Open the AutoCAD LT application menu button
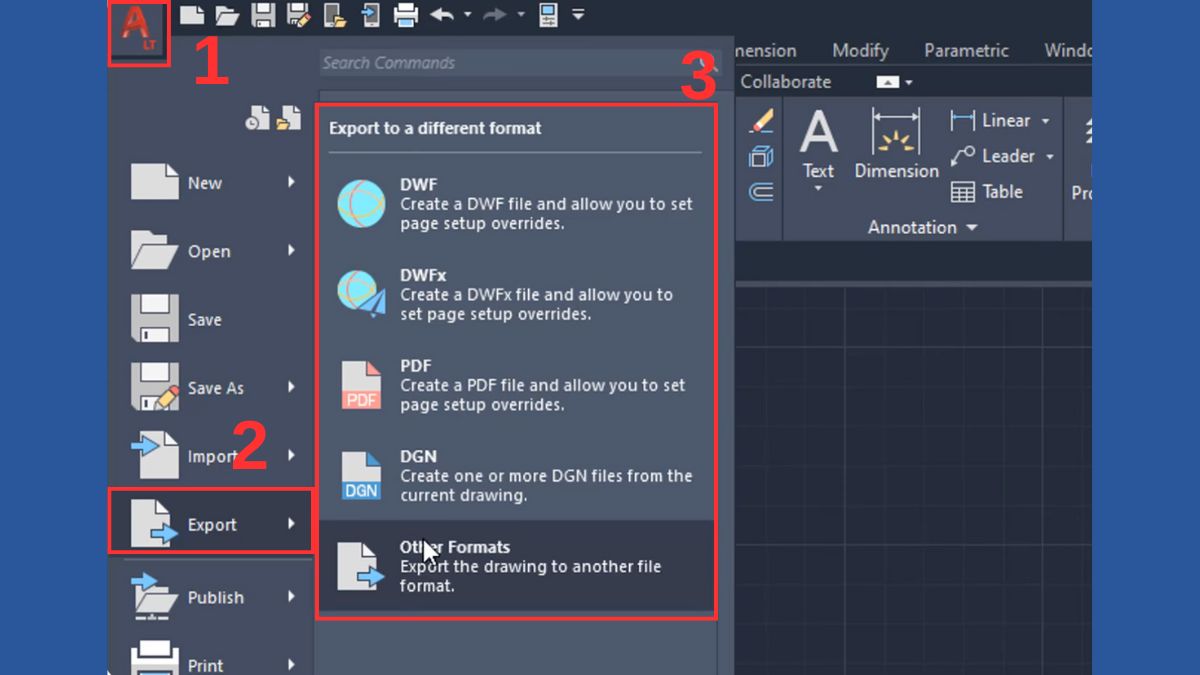 tap(138, 32)
